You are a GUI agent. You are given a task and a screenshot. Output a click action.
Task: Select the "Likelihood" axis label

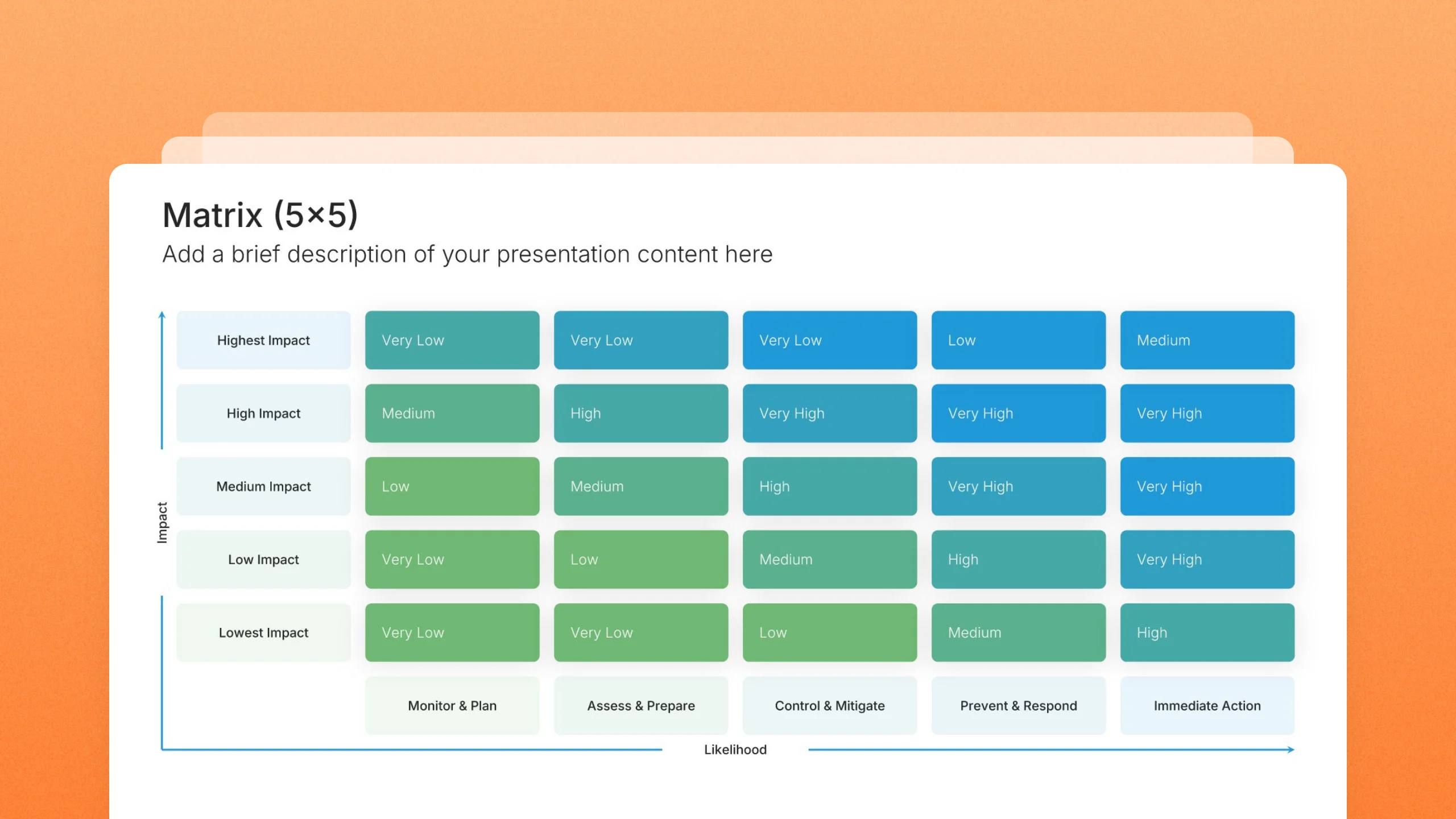(x=735, y=750)
